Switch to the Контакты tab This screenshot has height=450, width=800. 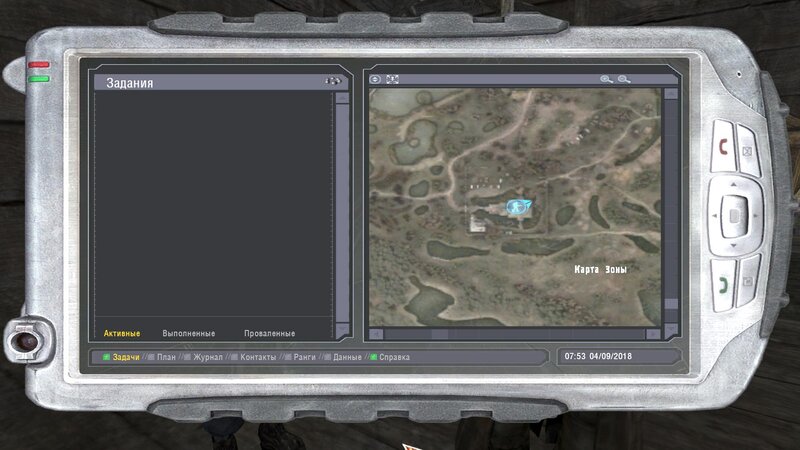[258, 357]
